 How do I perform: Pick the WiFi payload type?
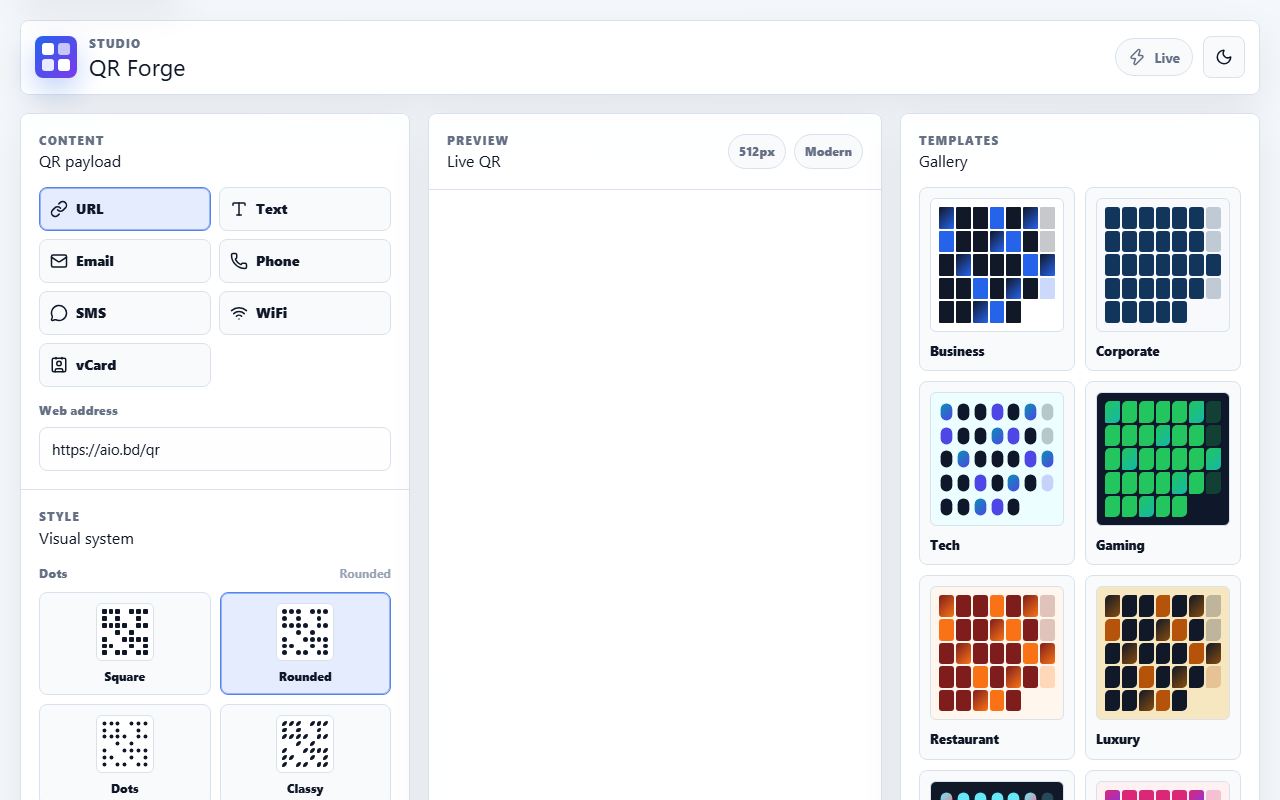coord(305,313)
